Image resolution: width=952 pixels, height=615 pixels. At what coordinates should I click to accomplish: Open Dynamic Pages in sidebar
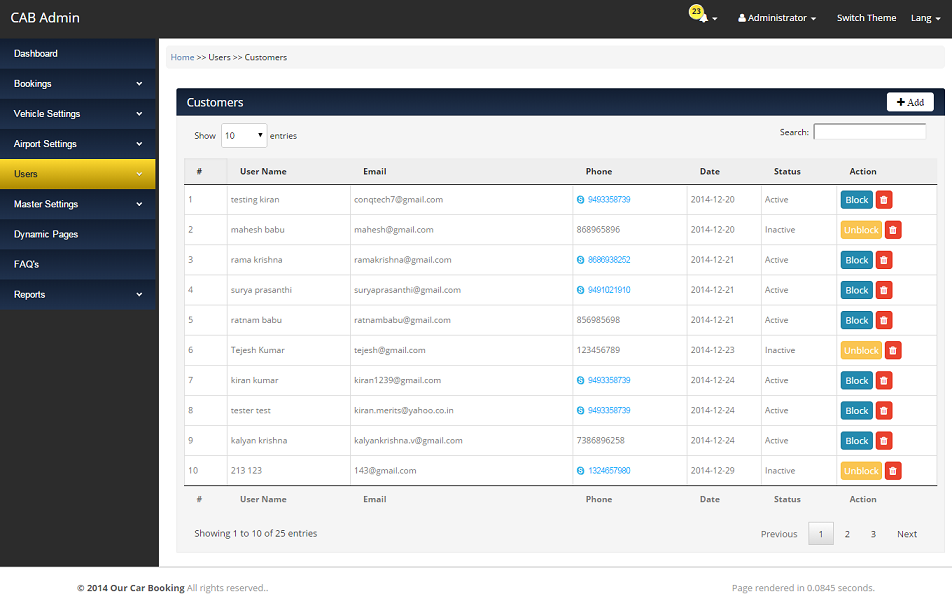click(78, 234)
